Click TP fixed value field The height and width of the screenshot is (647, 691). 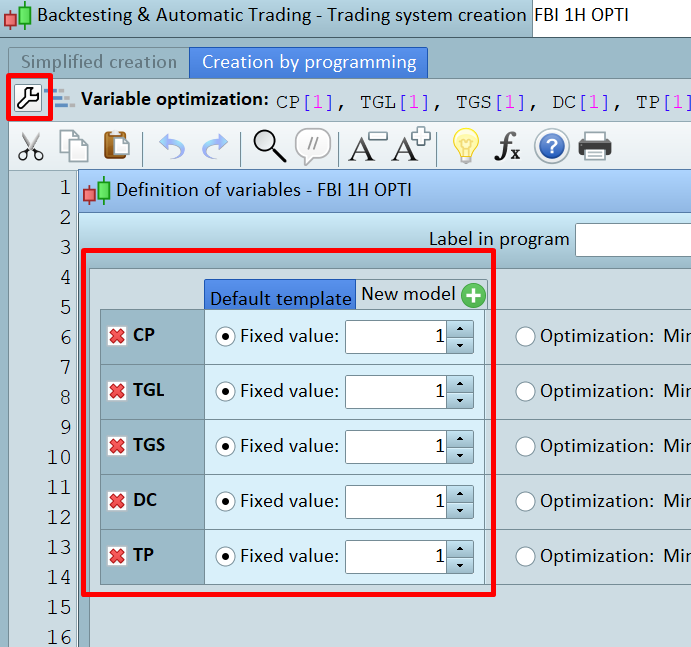pyautogui.click(x=396, y=557)
